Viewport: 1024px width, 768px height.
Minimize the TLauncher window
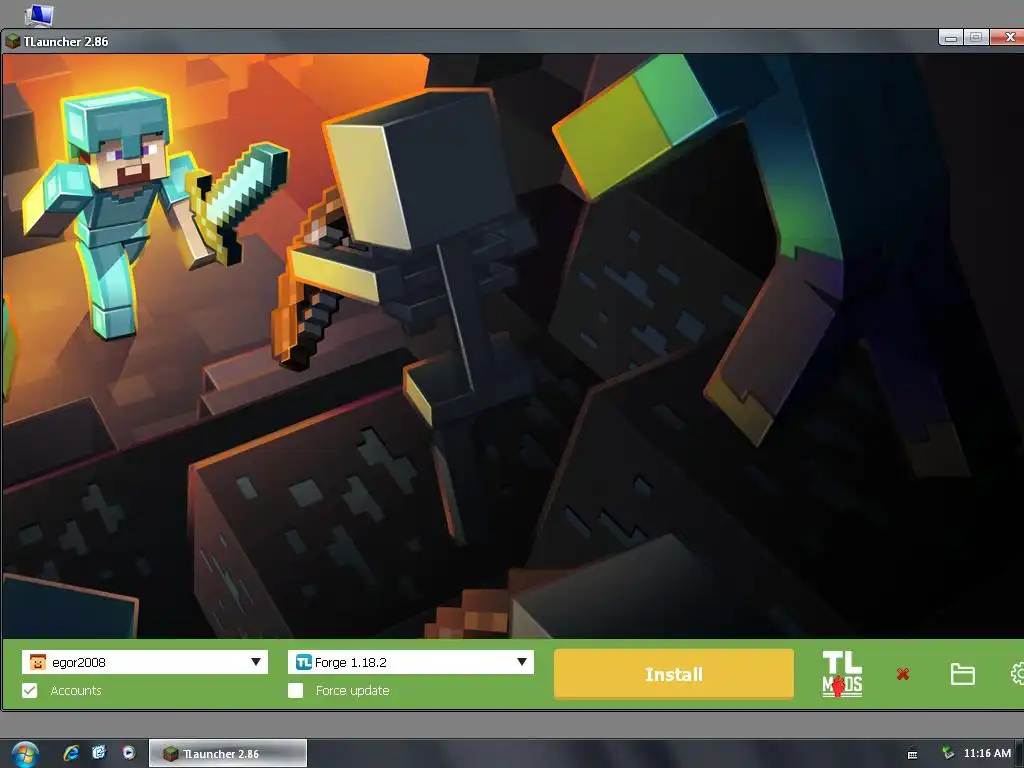point(951,38)
